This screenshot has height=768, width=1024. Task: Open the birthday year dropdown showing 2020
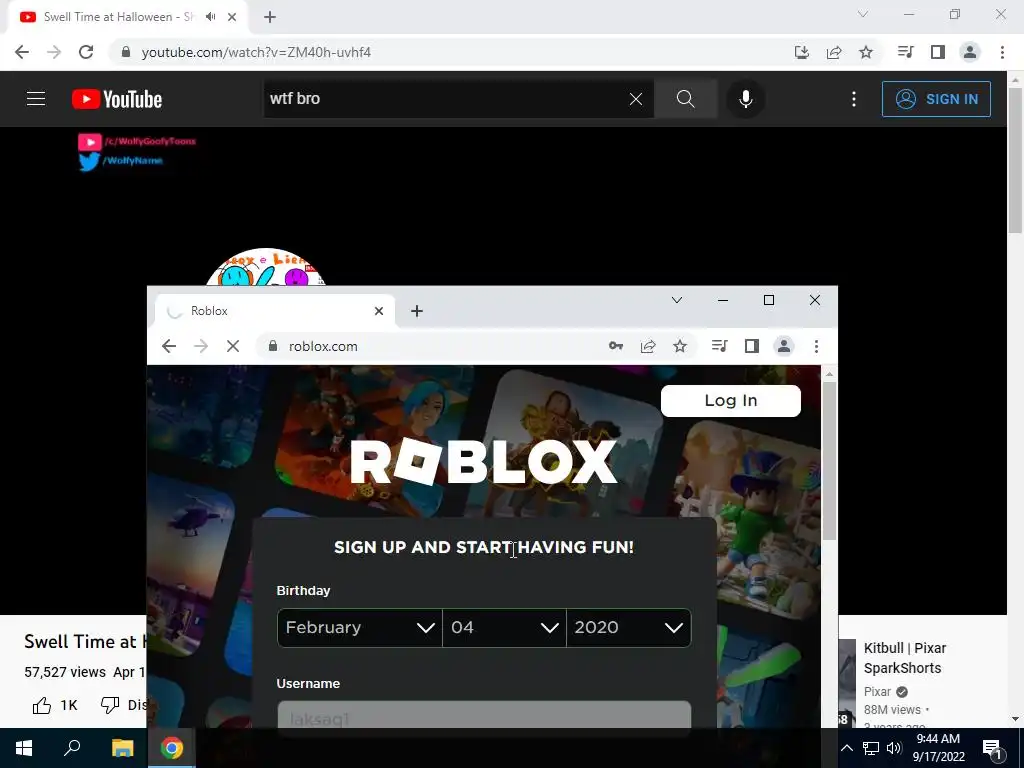[x=628, y=628]
